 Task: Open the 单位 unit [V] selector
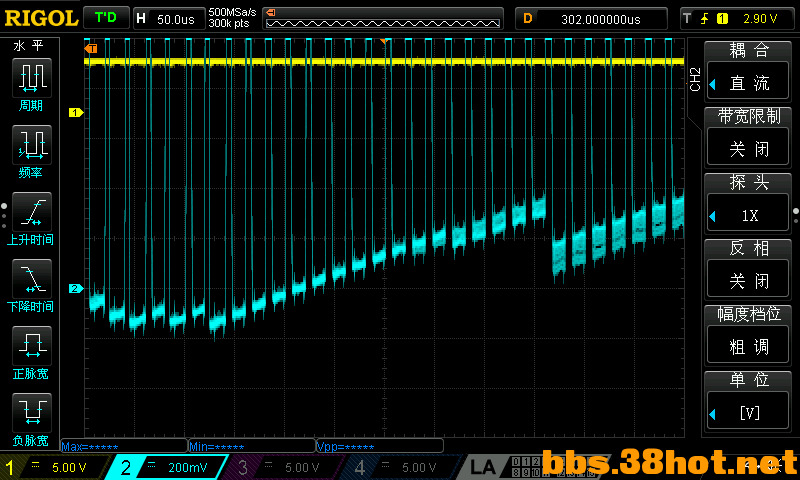(x=748, y=412)
